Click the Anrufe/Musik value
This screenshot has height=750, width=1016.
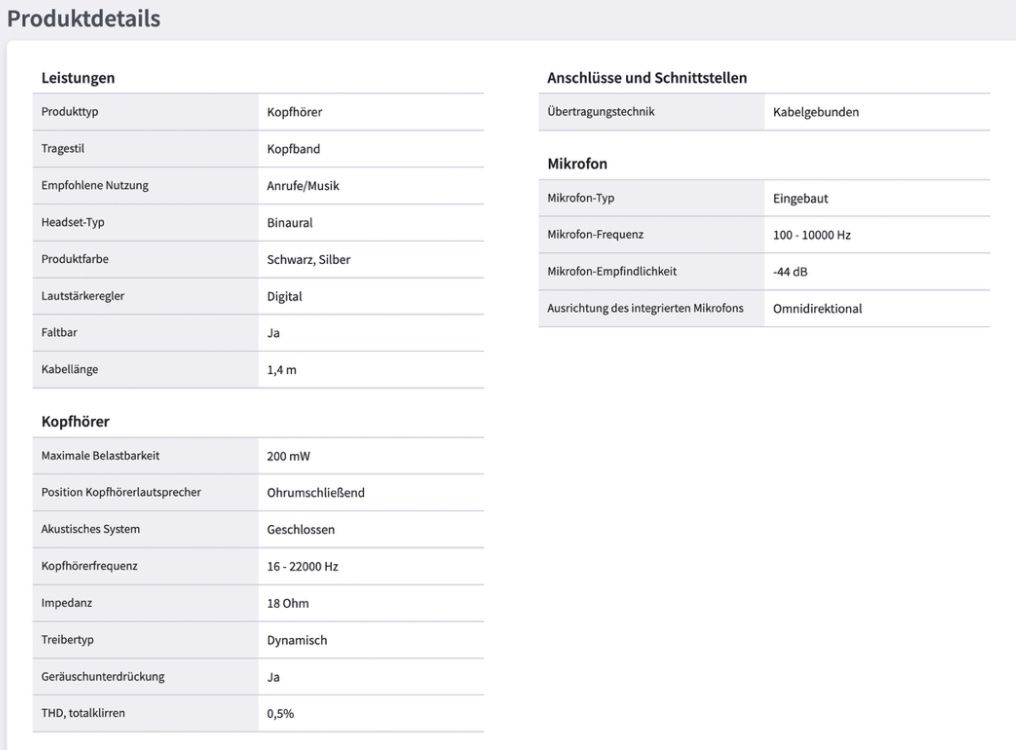(303, 186)
